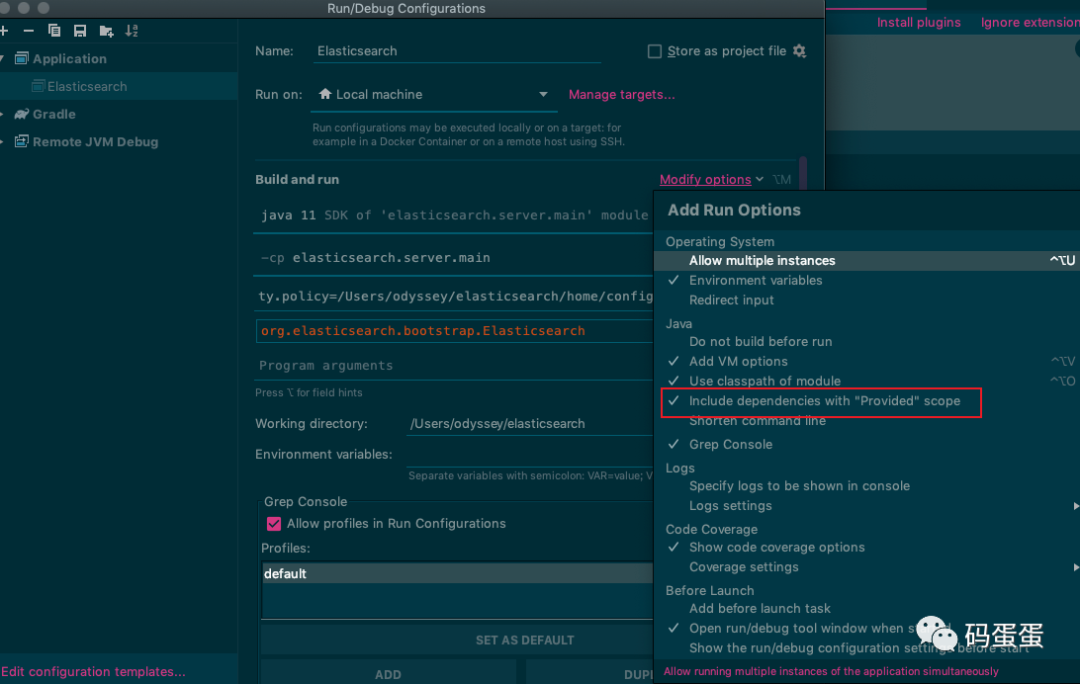The height and width of the screenshot is (684, 1080).
Task: Collapse the Application configuration group
Action: [2, 59]
